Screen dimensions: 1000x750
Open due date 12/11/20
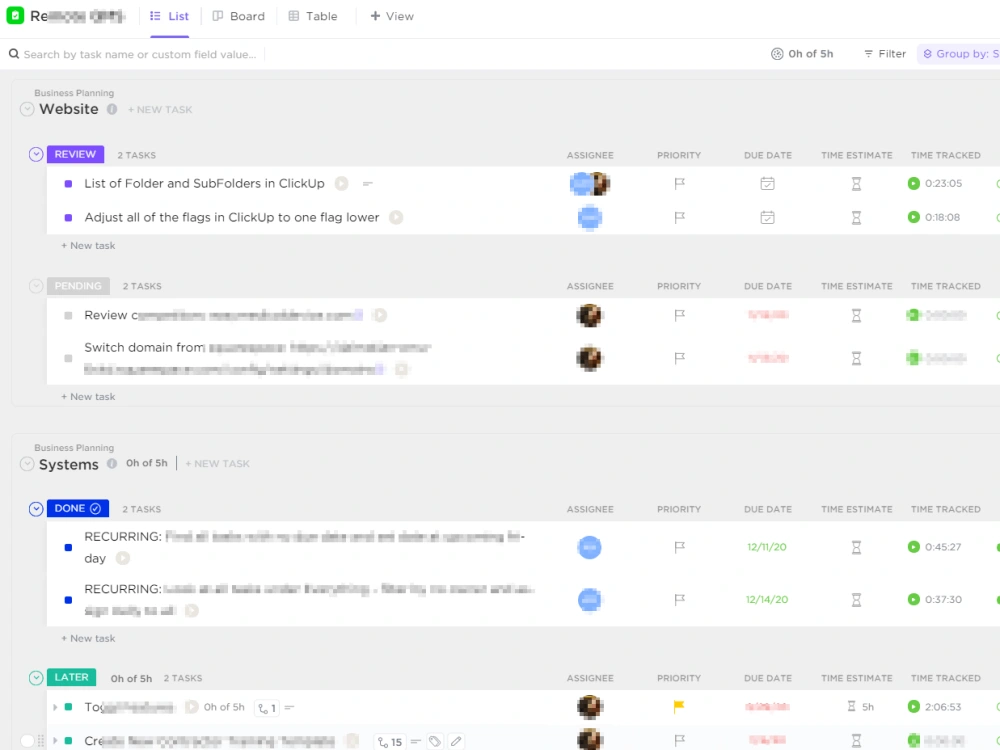pos(767,547)
